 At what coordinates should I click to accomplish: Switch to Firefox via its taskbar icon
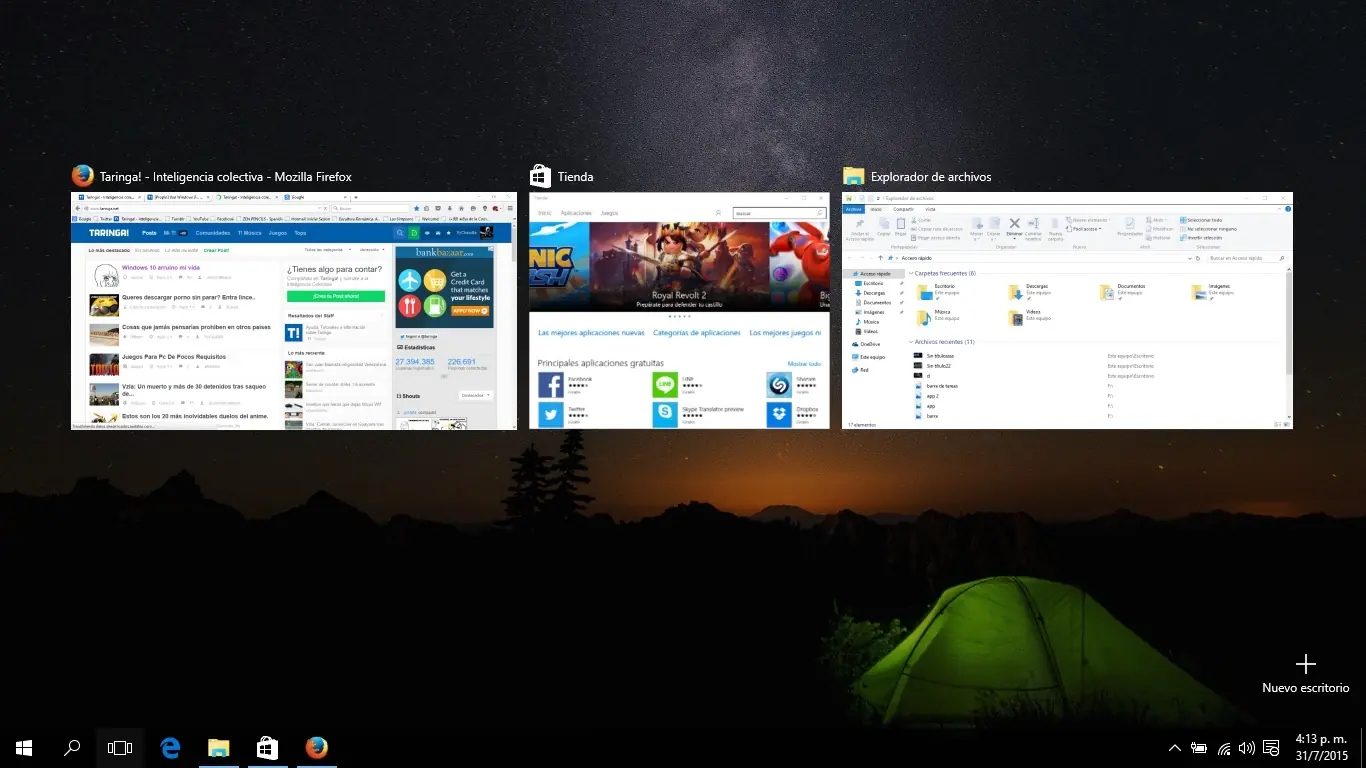click(316, 747)
